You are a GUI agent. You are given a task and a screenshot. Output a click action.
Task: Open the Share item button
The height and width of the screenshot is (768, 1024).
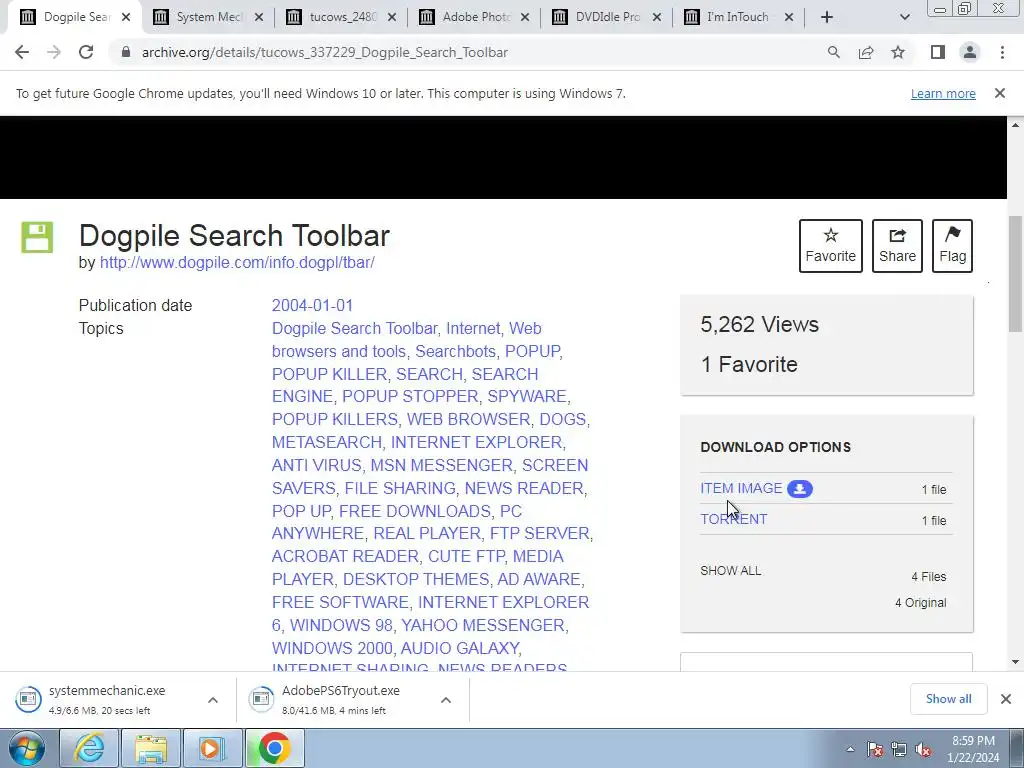tap(897, 246)
